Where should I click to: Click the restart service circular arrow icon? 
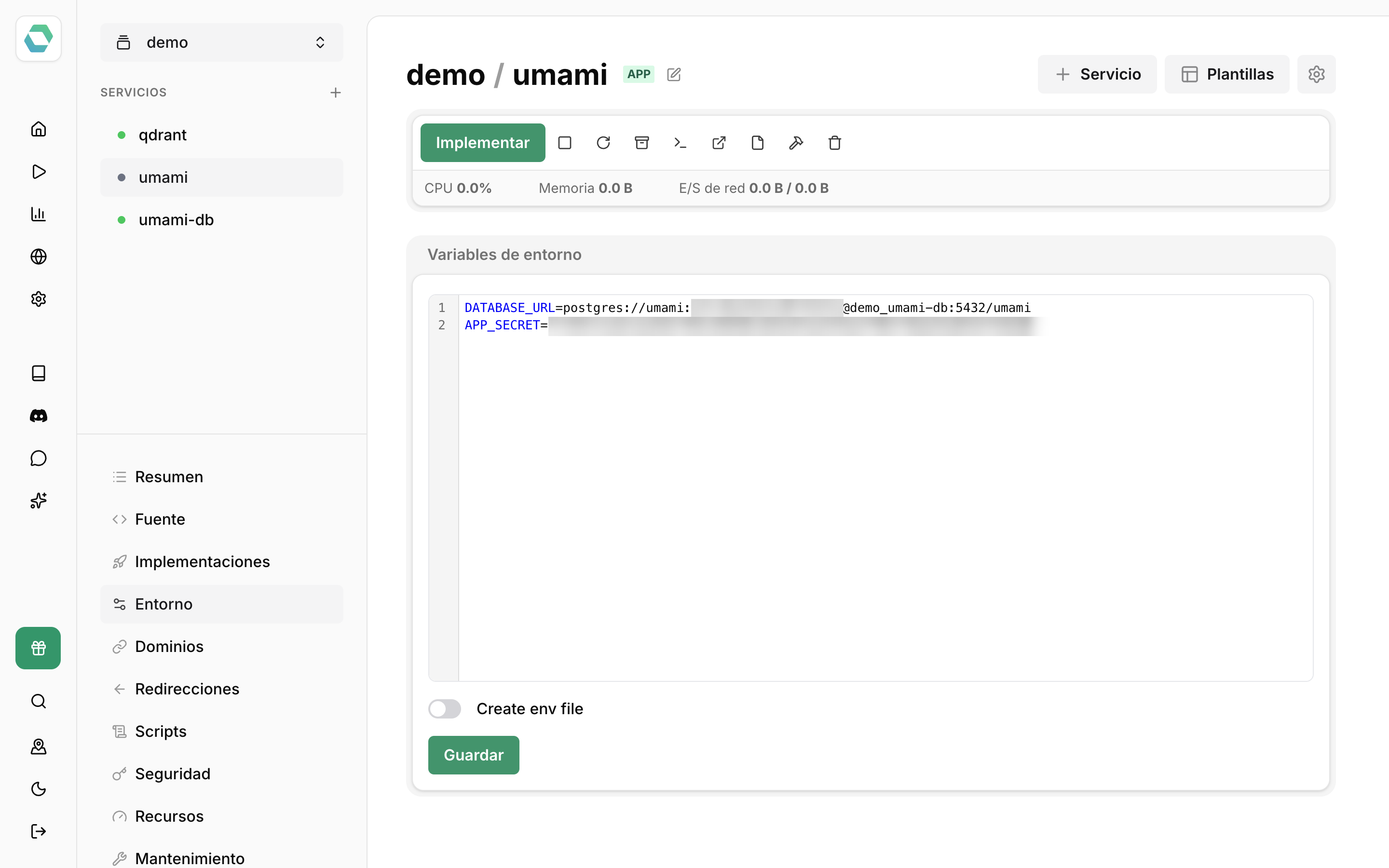(x=603, y=142)
